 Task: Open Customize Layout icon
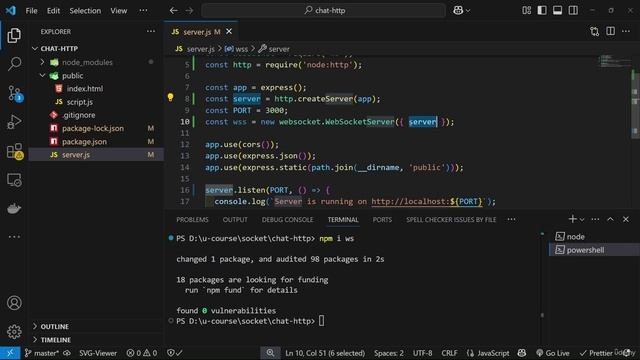pyautogui.click(x=527, y=11)
